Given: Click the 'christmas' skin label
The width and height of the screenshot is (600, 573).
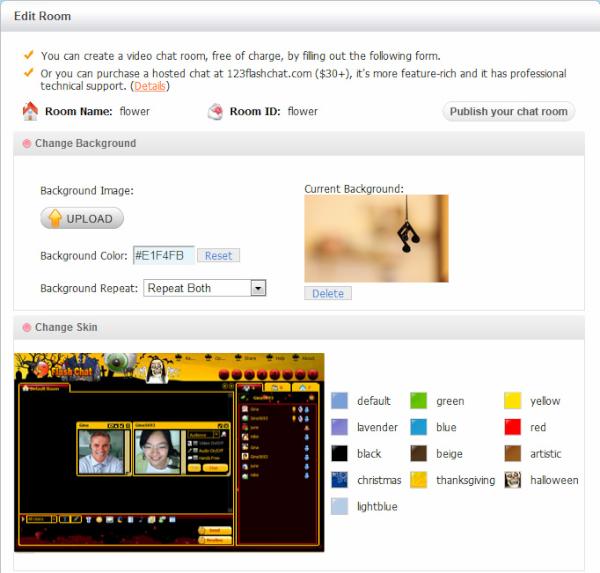Looking at the screenshot, I should [x=379, y=480].
